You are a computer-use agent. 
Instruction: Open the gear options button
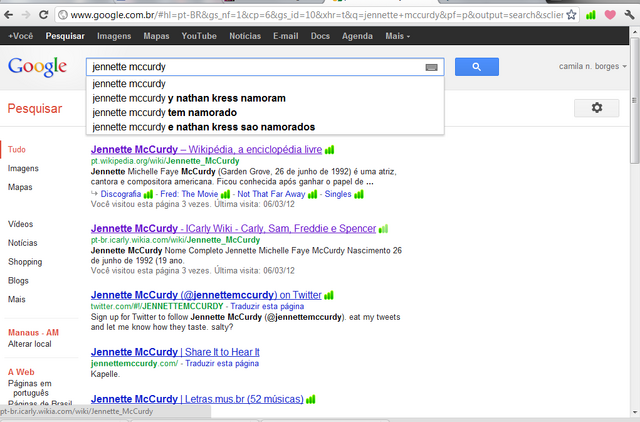point(597,108)
